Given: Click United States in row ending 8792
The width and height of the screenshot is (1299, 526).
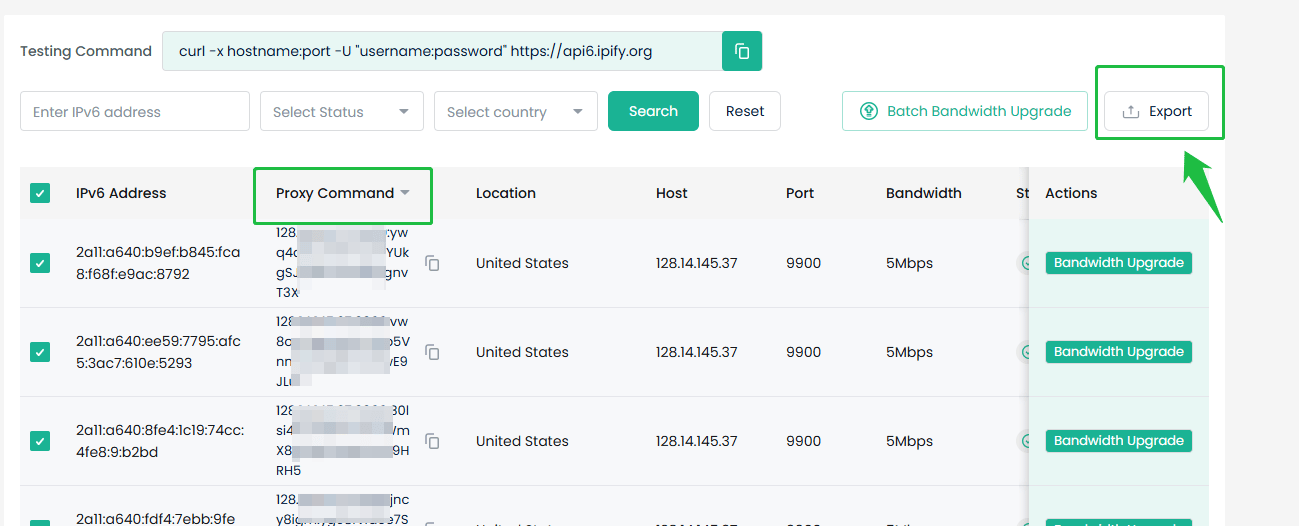Looking at the screenshot, I should (522, 263).
